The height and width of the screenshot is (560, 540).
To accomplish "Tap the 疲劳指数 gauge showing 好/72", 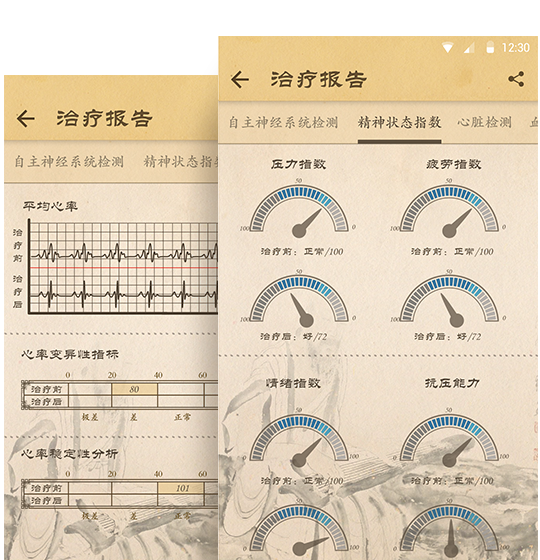I will [x=449, y=301].
